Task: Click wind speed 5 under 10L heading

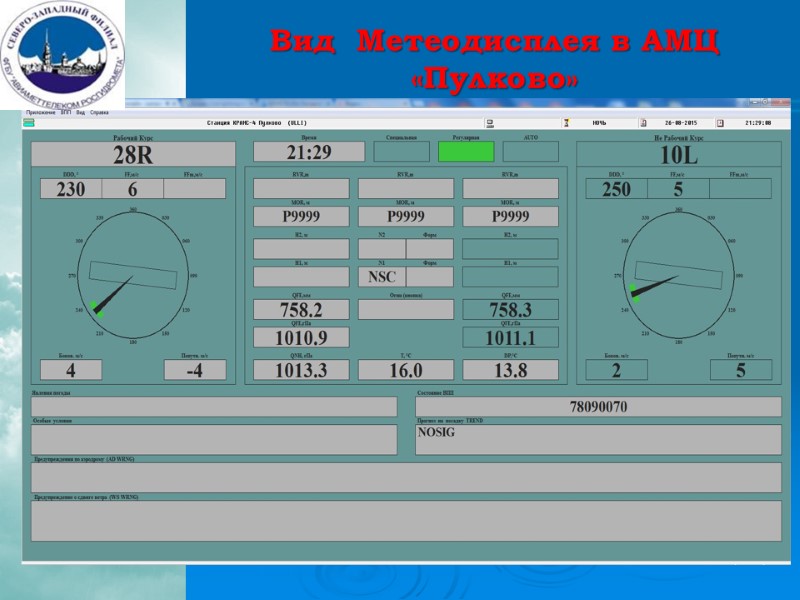Action: click(678, 189)
